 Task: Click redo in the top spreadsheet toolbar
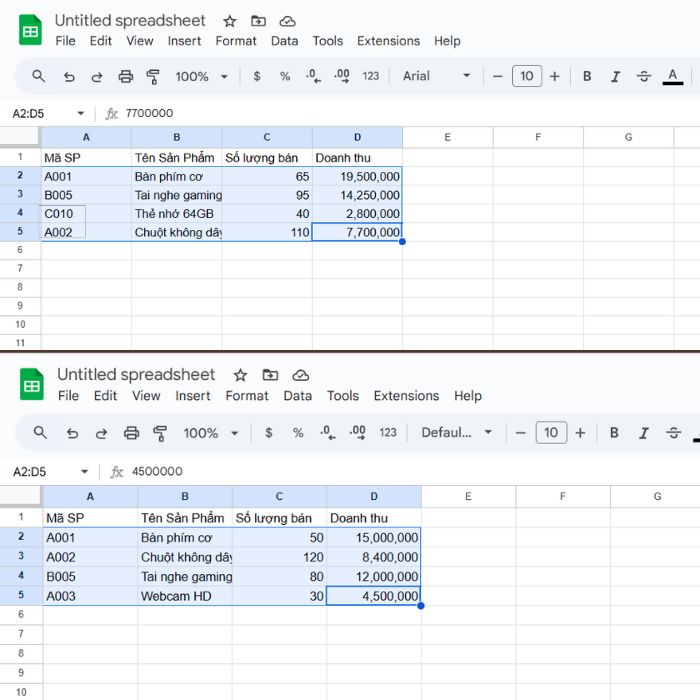point(97,77)
